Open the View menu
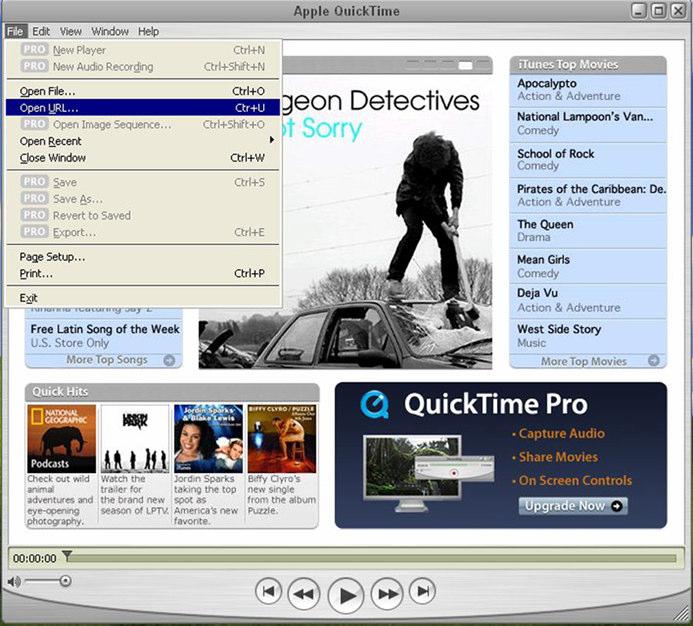Screen dimensions: 693x626 click(71, 31)
